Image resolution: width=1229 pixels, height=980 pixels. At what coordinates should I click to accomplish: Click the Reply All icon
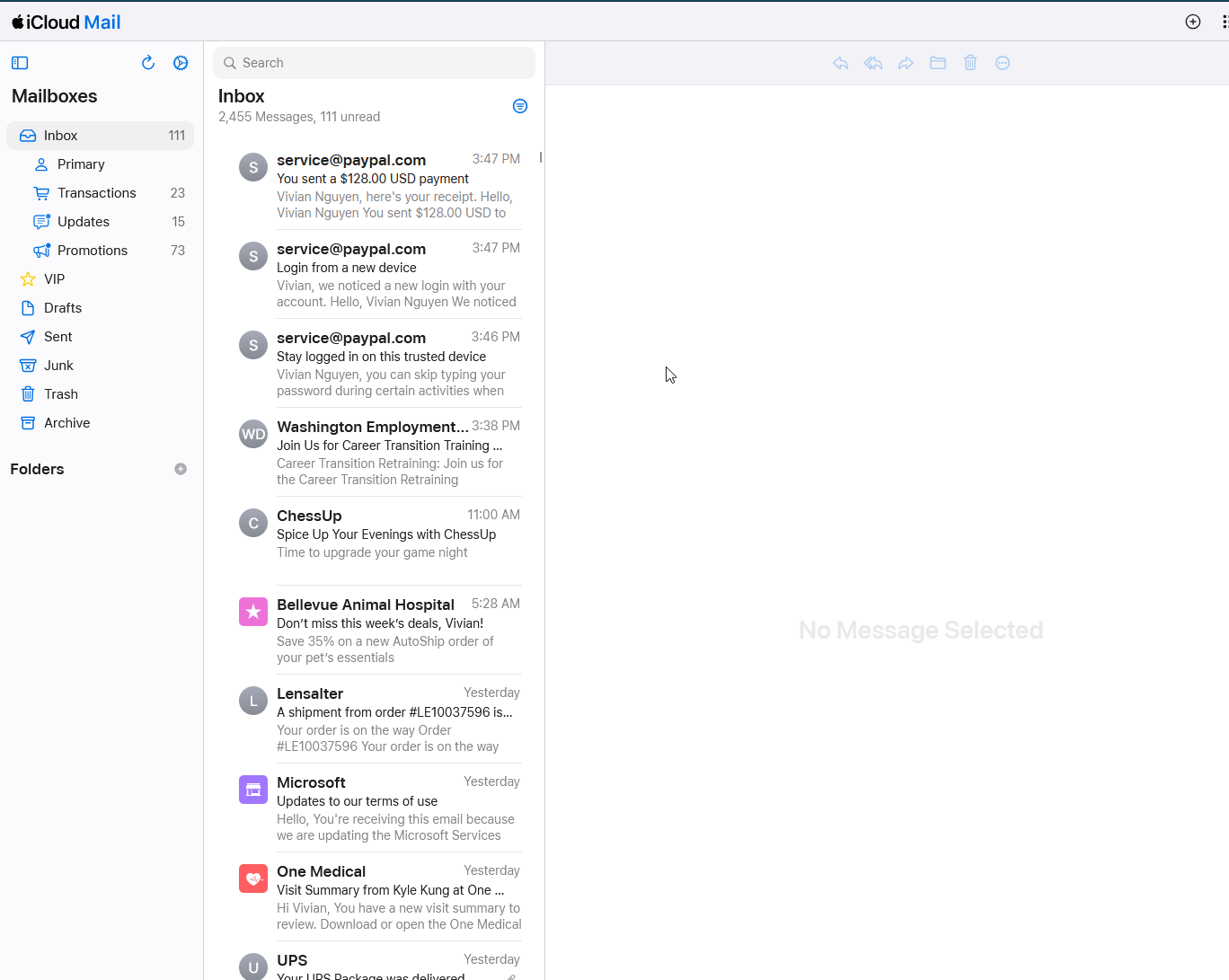873,63
